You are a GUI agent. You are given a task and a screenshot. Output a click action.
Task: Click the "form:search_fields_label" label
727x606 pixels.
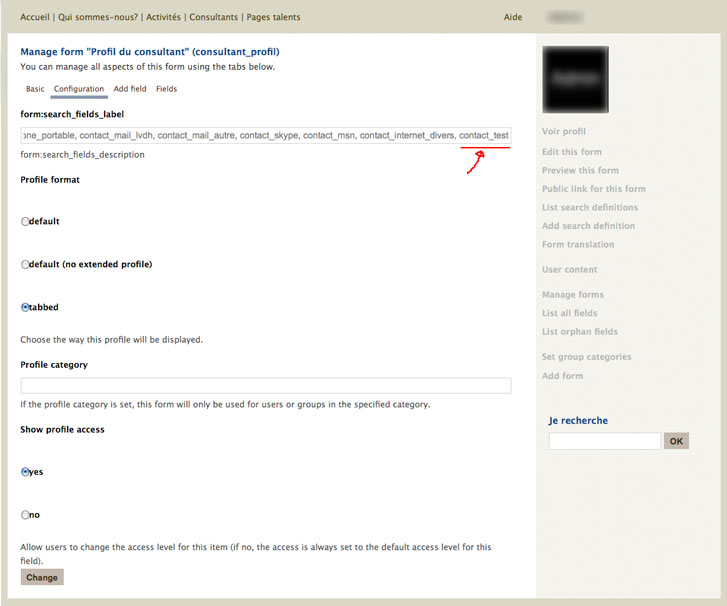pyautogui.click(x=72, y=115)
